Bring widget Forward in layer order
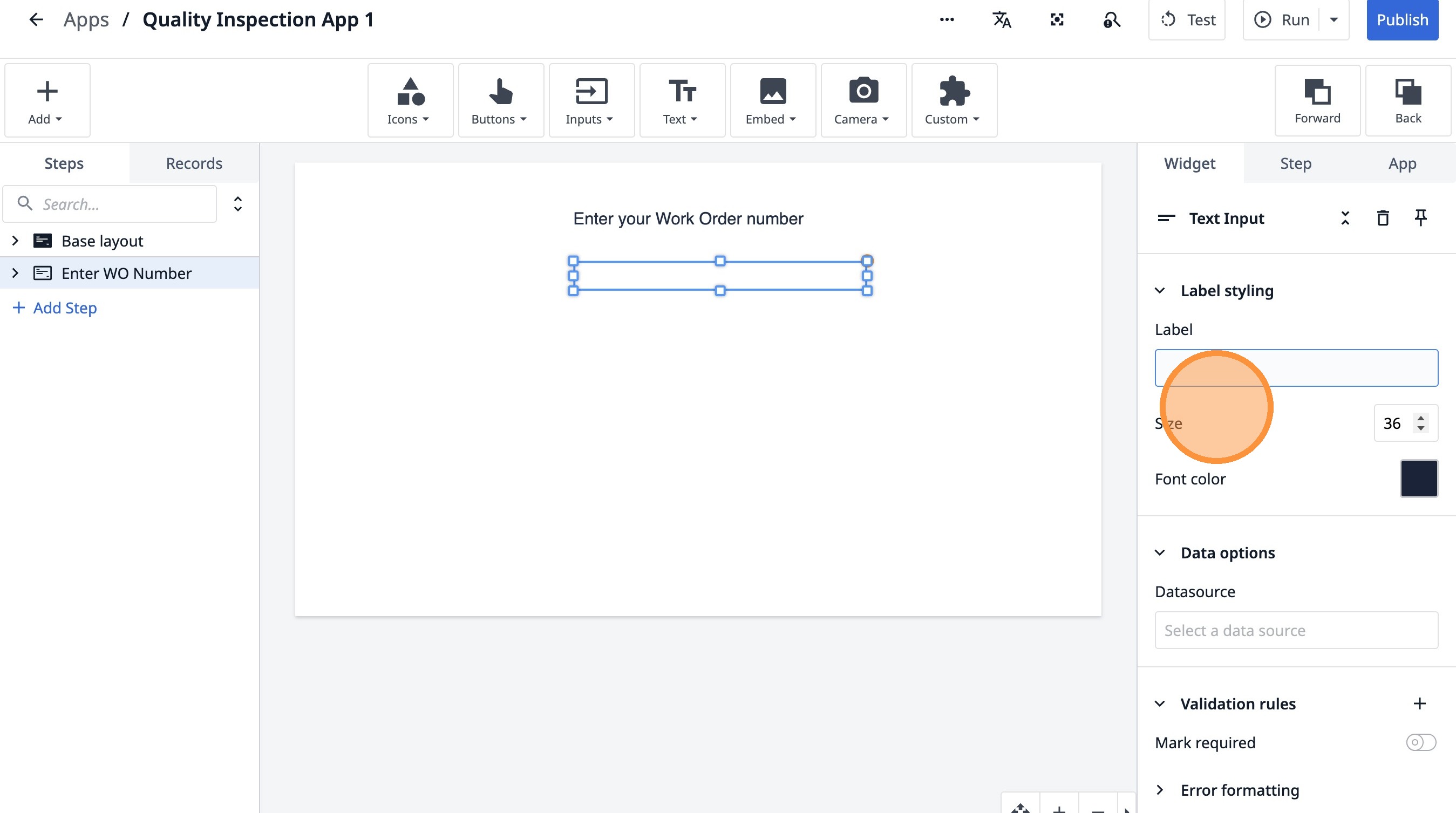Screen dimensions: 1456x813 (1317, 100)
